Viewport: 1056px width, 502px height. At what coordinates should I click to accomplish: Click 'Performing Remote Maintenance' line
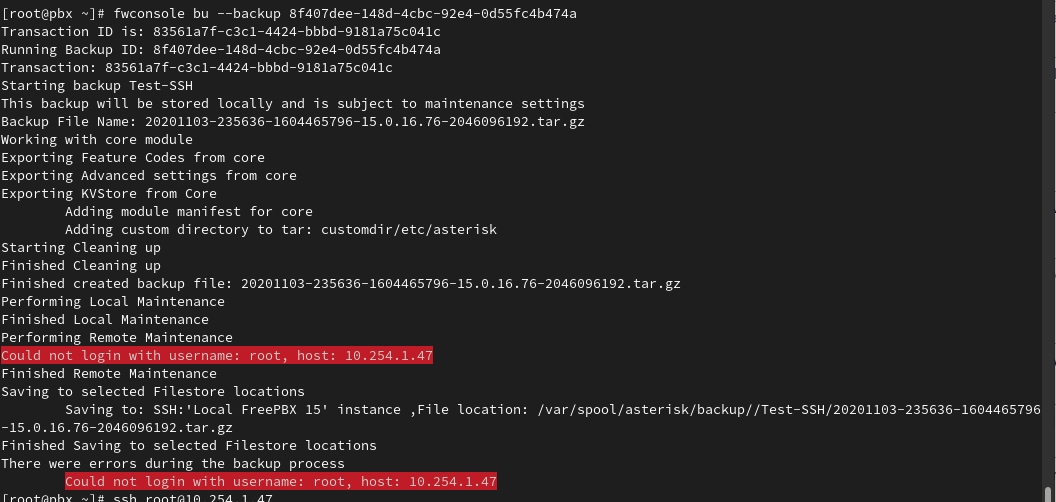tap(116, 337)
